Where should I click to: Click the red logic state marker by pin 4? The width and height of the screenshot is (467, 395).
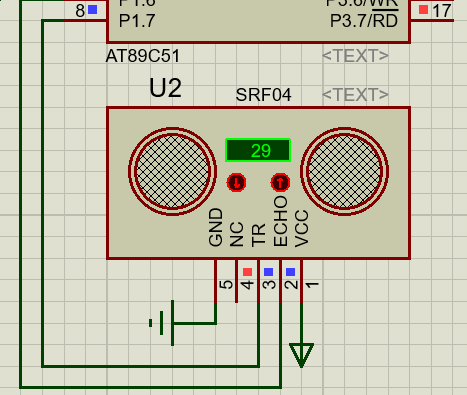click(x=247, y=272)
